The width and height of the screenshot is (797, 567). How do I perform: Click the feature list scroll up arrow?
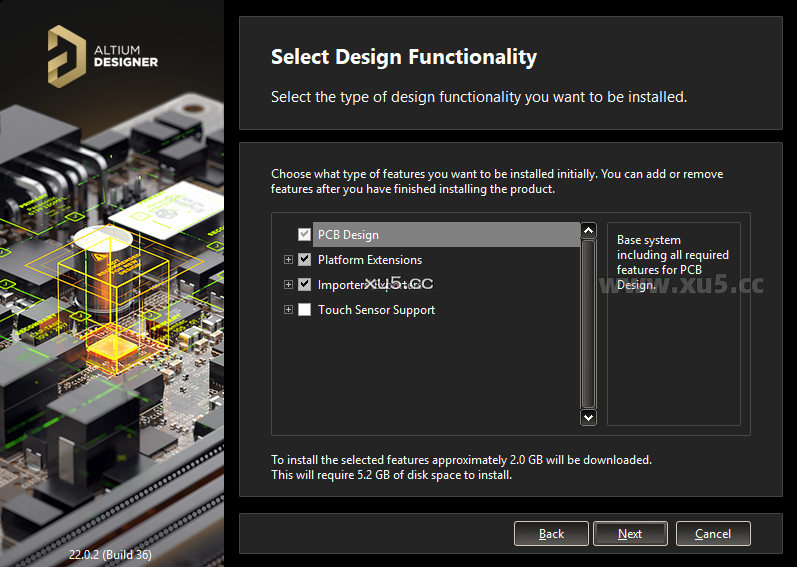pyautogui.click(x=588, y=231)
